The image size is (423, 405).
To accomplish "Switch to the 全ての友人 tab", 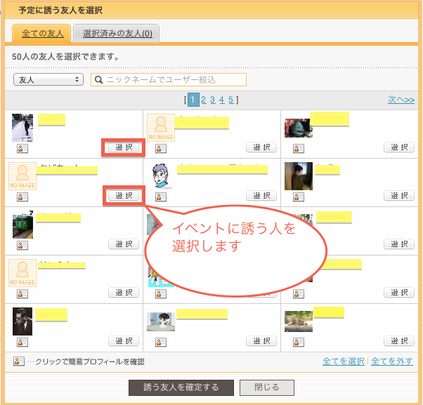I will coord(42,33).
